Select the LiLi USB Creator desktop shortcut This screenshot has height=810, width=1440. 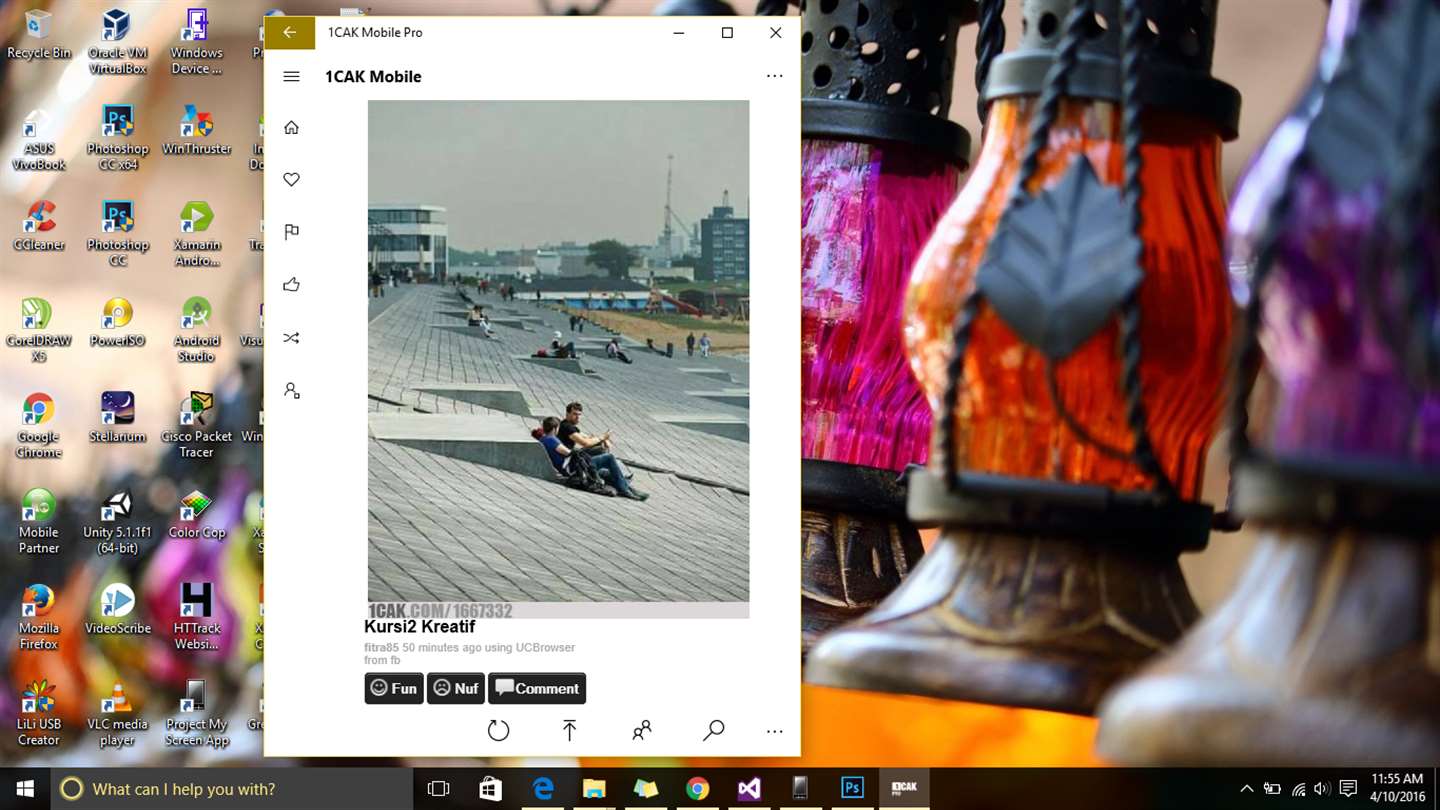coord(39,714)
